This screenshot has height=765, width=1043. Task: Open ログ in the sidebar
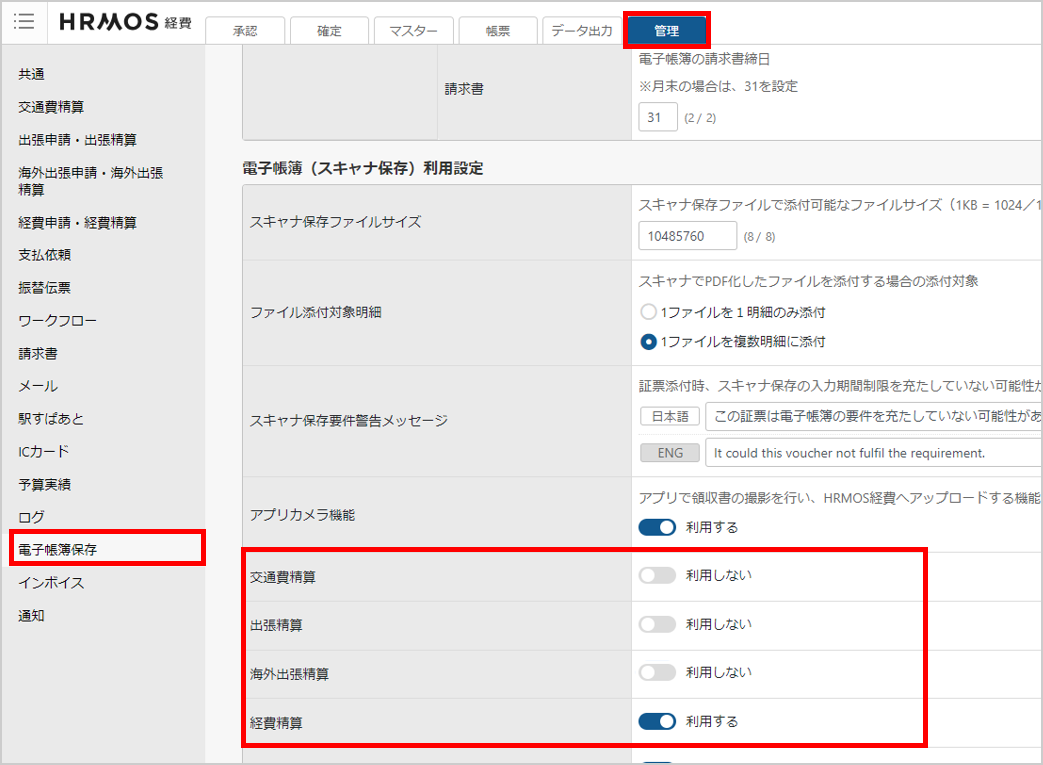[31, 517]
